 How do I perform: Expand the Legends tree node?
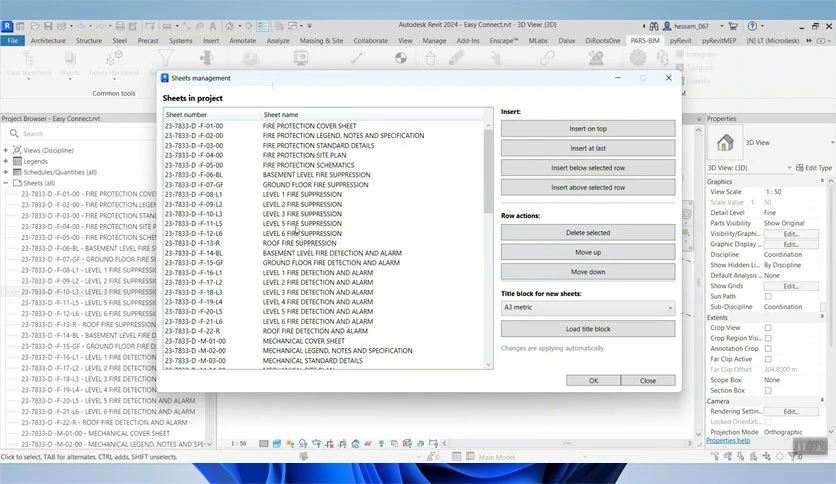pos(6,161)
